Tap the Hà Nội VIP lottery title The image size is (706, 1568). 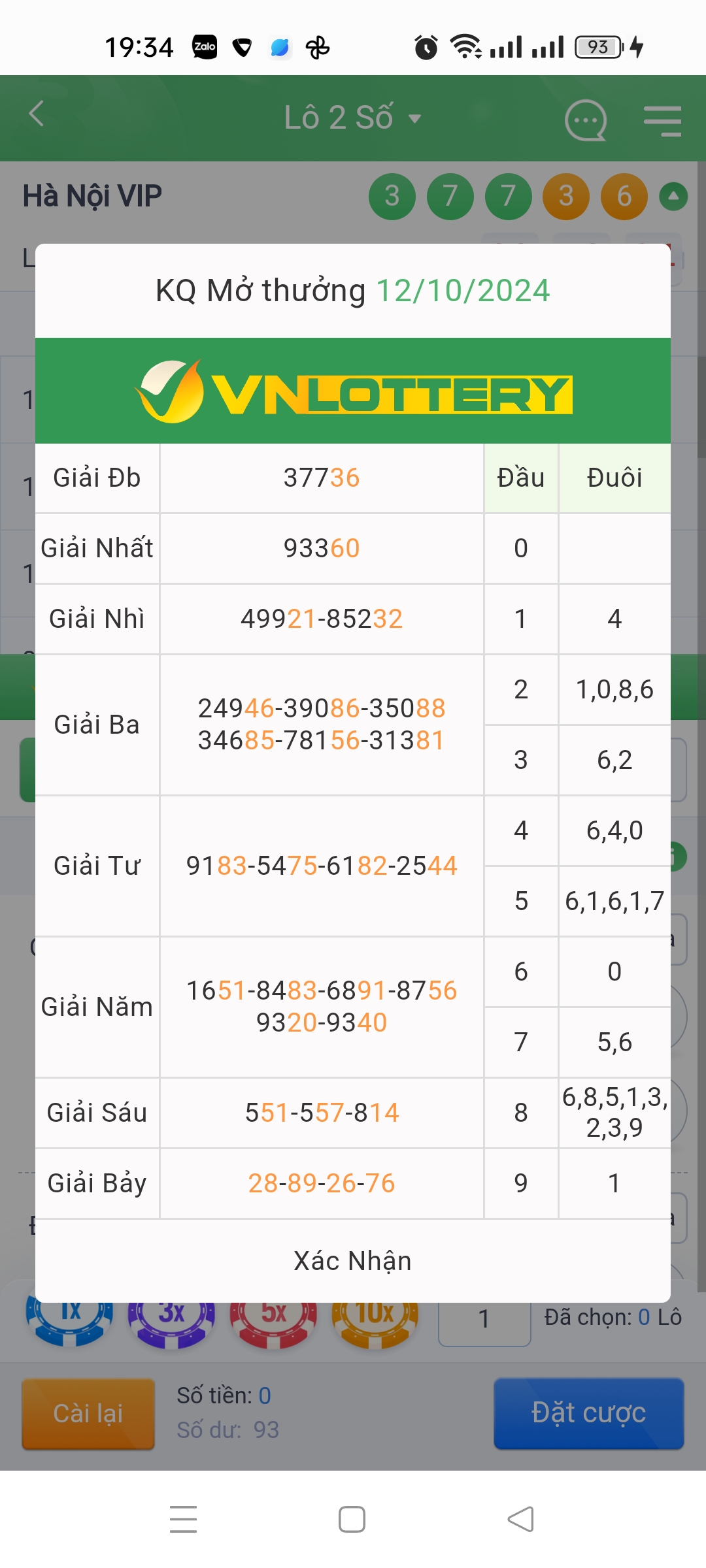tap(92, 196)
